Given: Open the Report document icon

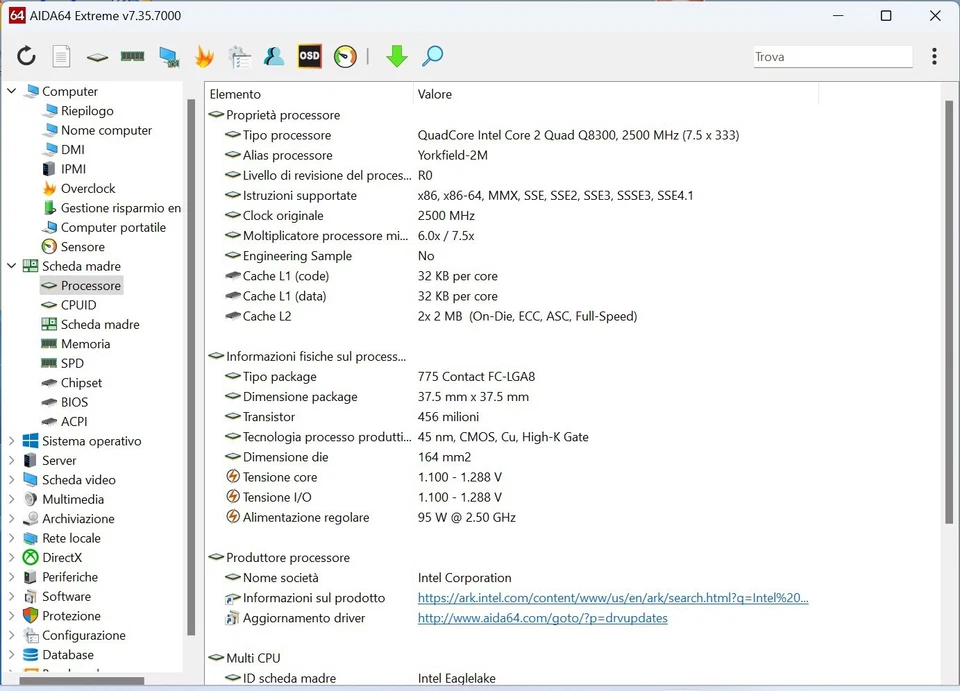Looking at the screenshot, I should (62, 57).
